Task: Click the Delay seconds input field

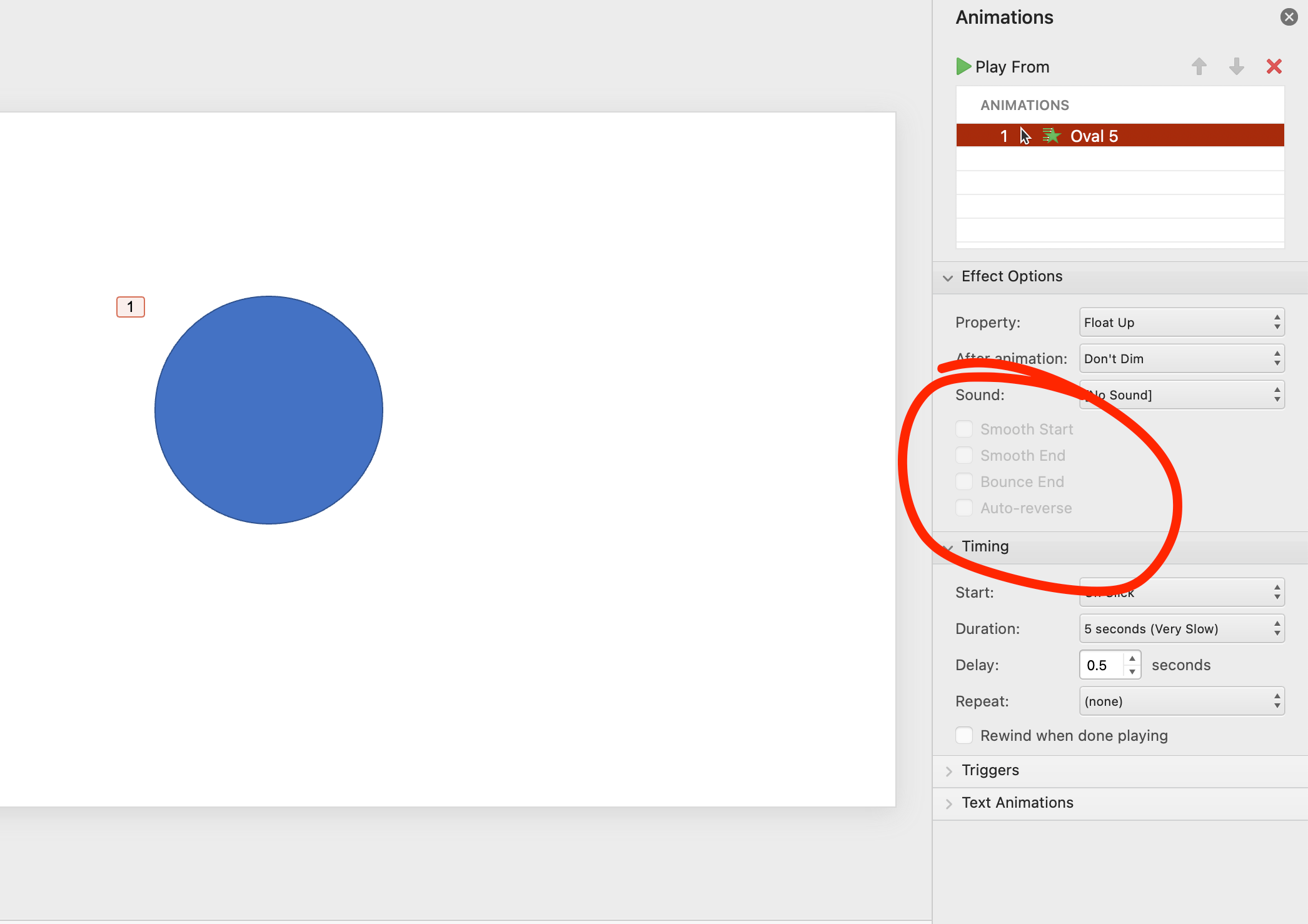Action: [1103, 665]
